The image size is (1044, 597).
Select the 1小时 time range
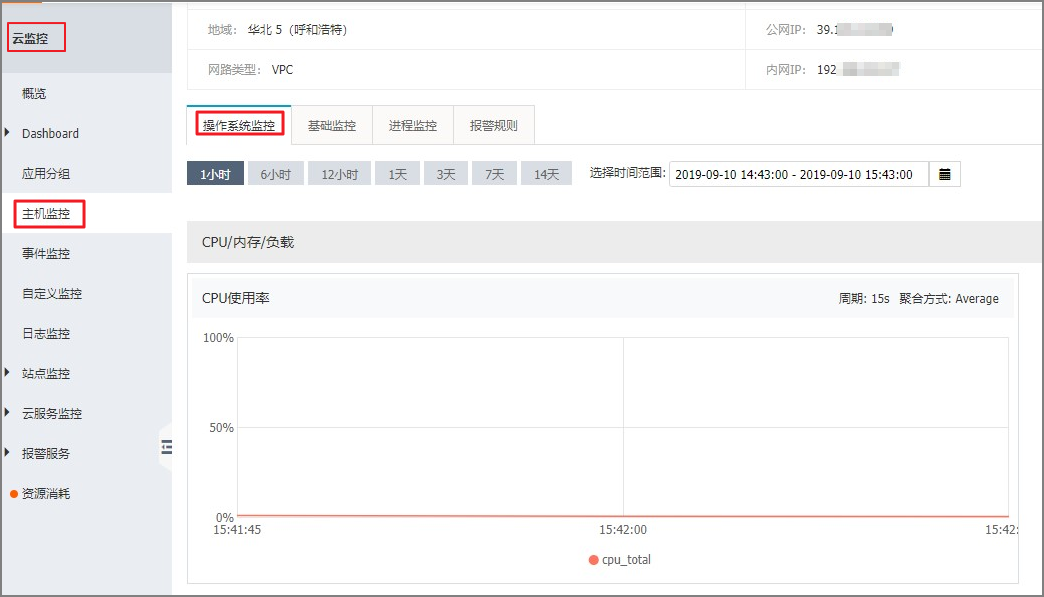215,174
